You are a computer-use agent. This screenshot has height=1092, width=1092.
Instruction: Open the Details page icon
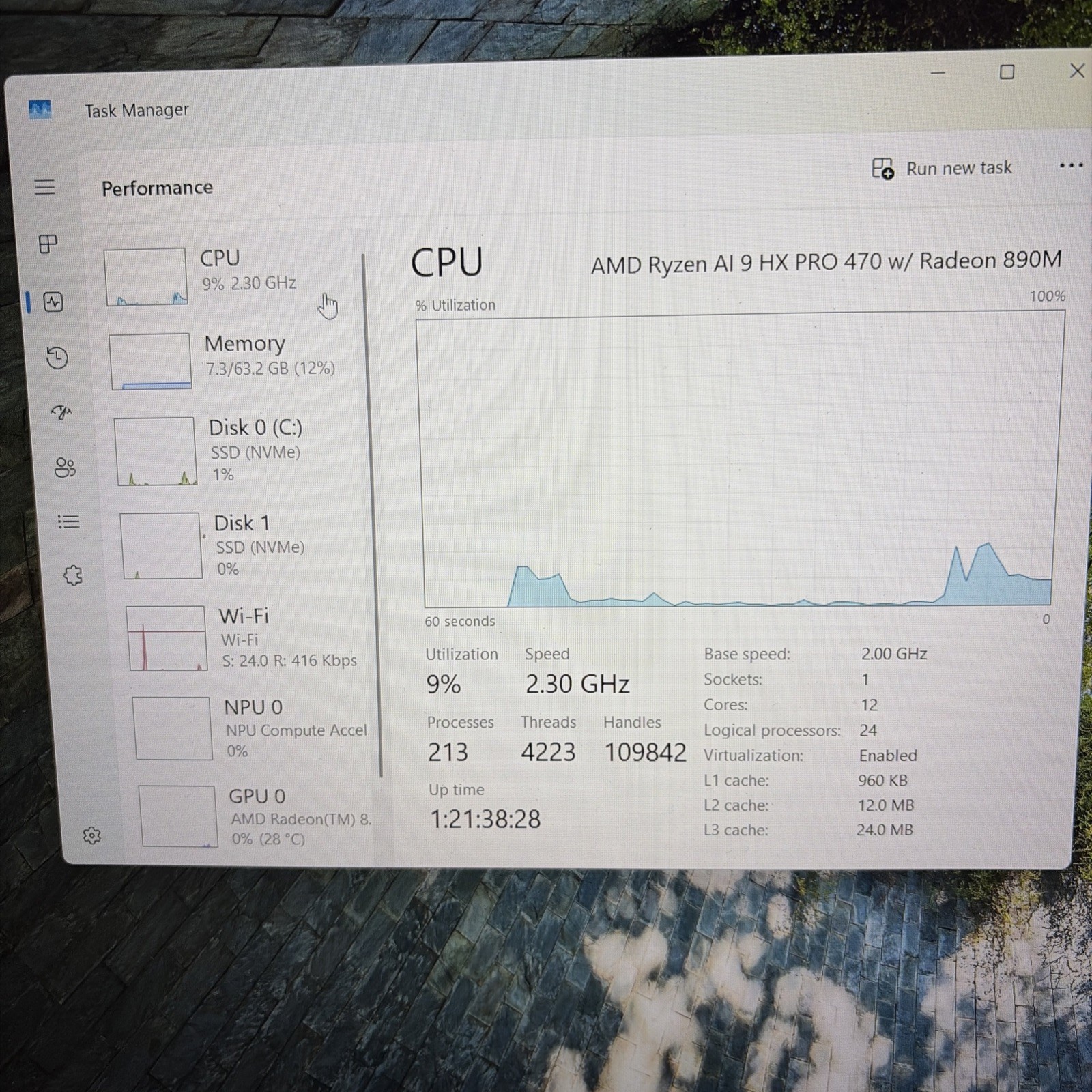pyautogui.click(x=68, y=521)
